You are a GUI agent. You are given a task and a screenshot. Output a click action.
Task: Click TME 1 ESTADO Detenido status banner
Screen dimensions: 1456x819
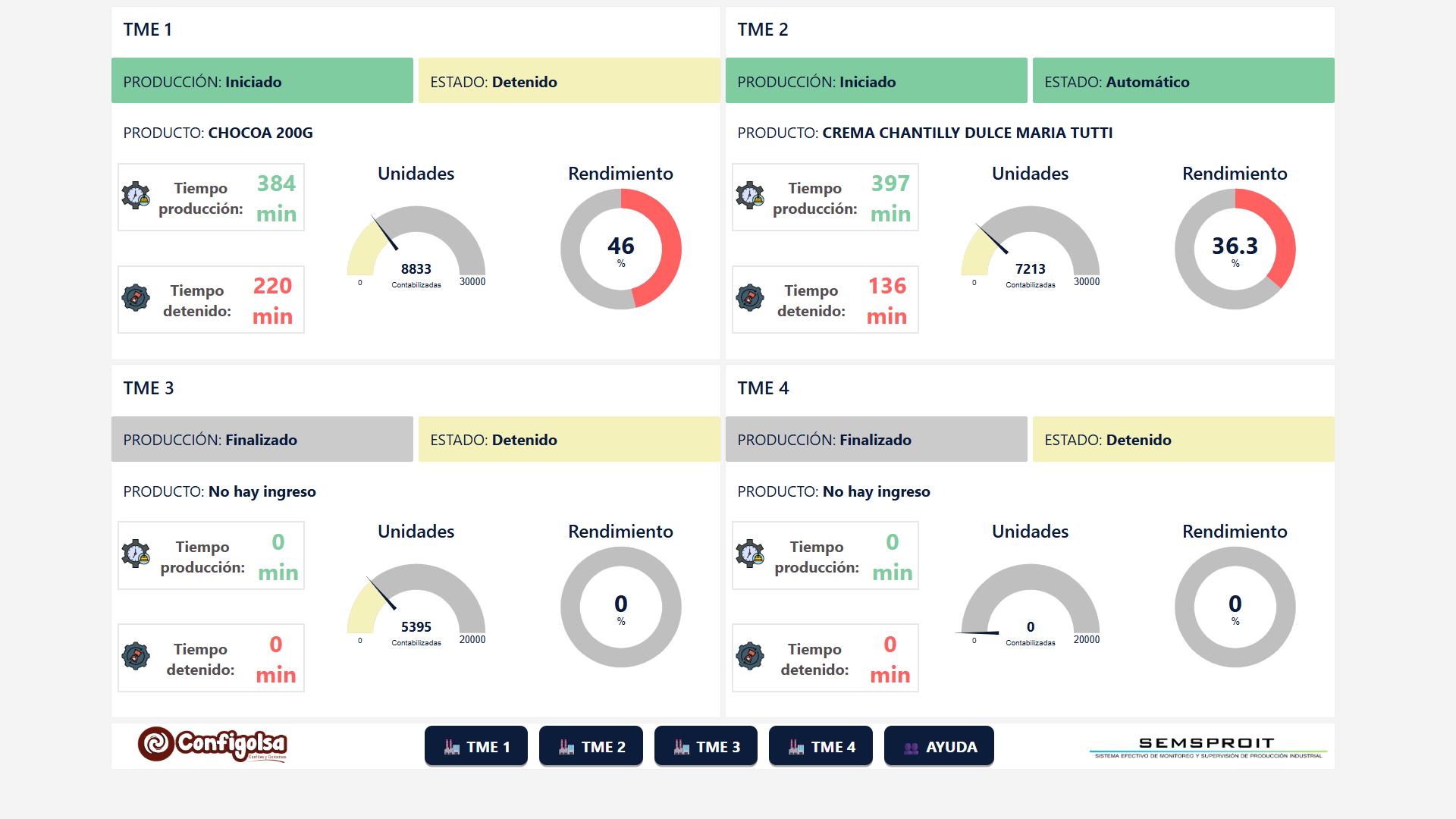pos(569,81)
